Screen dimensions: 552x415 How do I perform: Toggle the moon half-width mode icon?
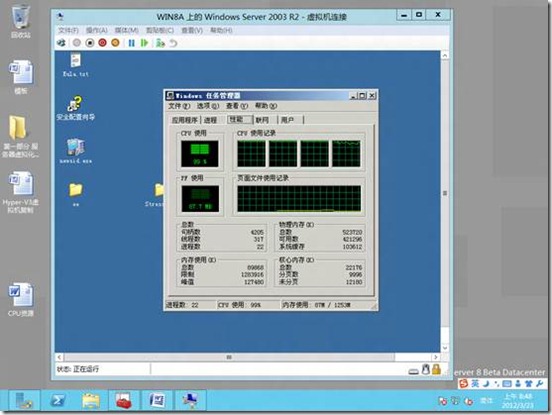[x=486, y=383]
